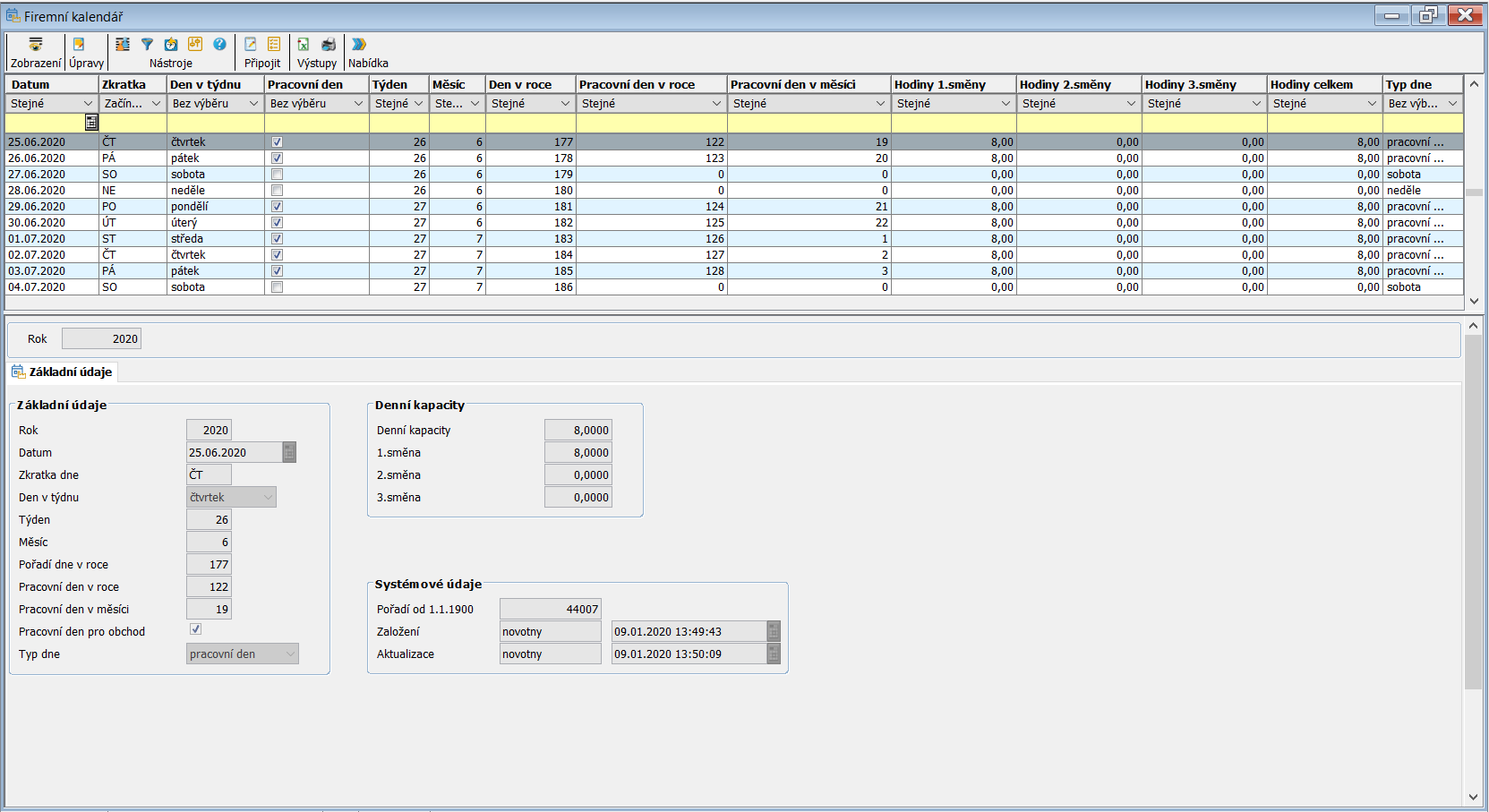Open the Datum column filter dropdown
Viewport: 1489px width, 812px height.
tap(88, 104)
